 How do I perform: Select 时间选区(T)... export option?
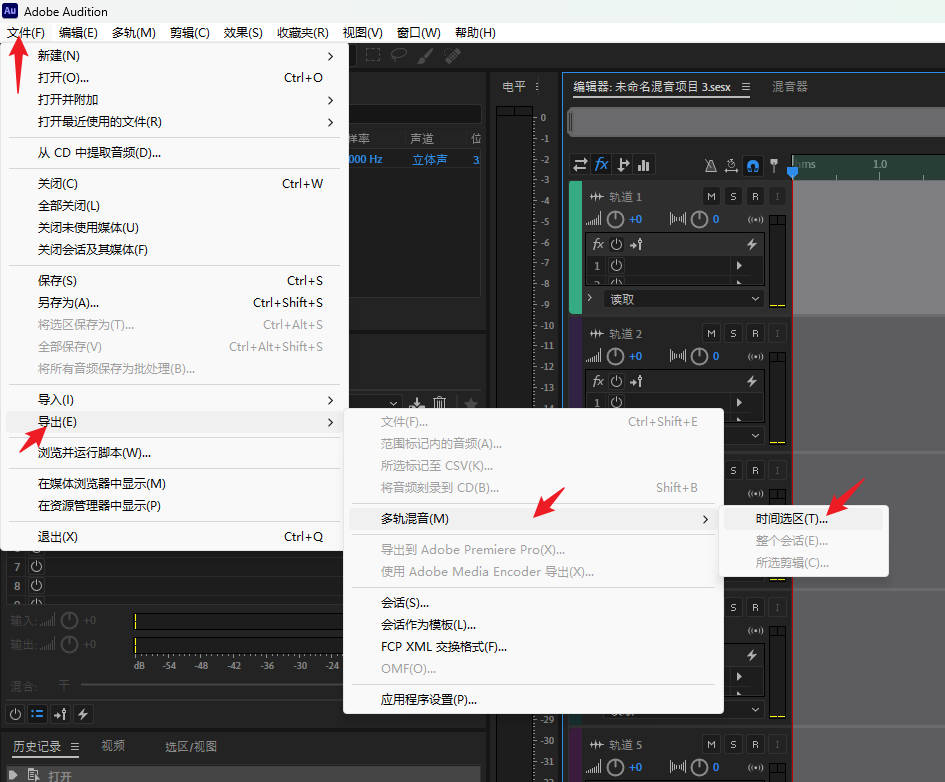click(x=803, y=519)
